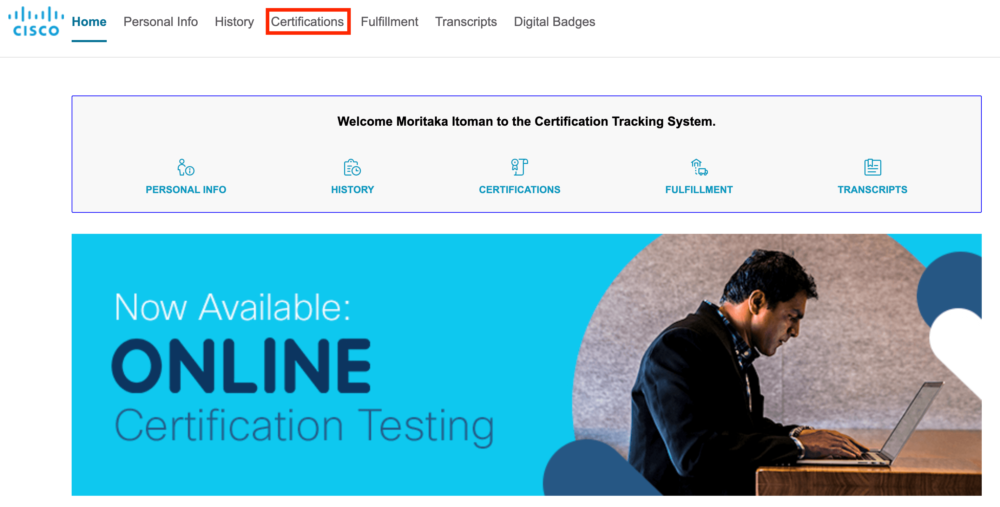
Task: Switch to the Certifications navigation tab
Action: (307, 22)
